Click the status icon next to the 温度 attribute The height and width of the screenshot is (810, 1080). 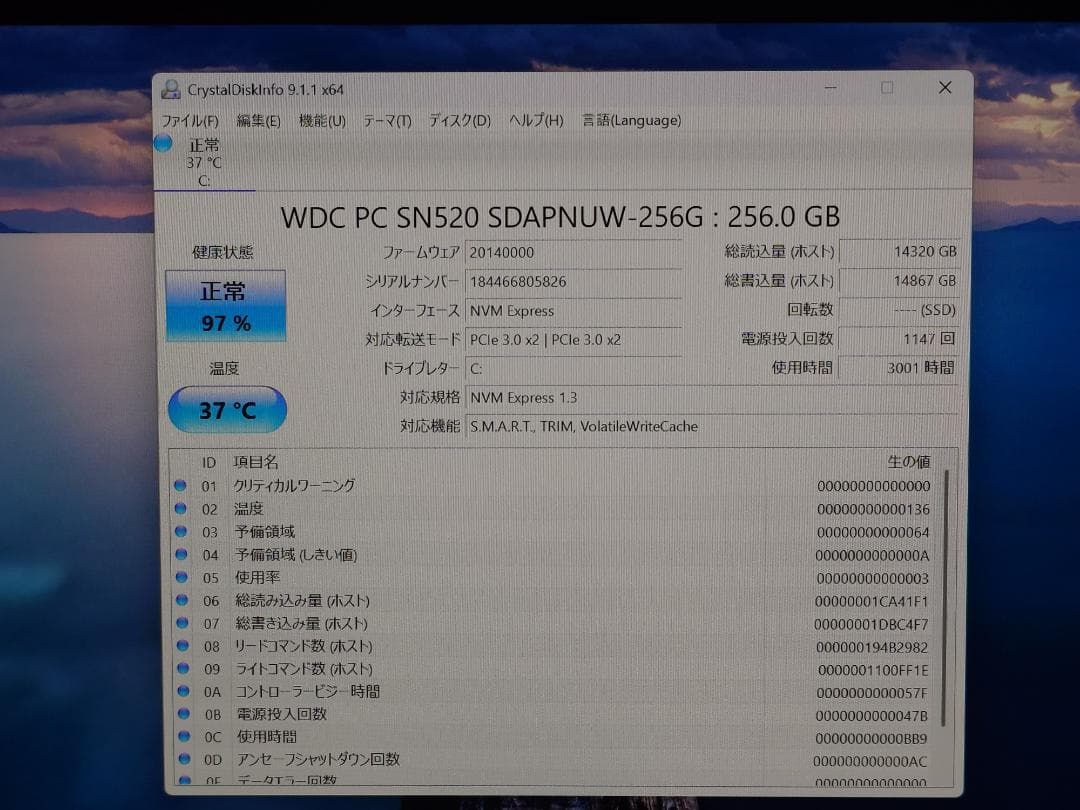pos(182,509)
